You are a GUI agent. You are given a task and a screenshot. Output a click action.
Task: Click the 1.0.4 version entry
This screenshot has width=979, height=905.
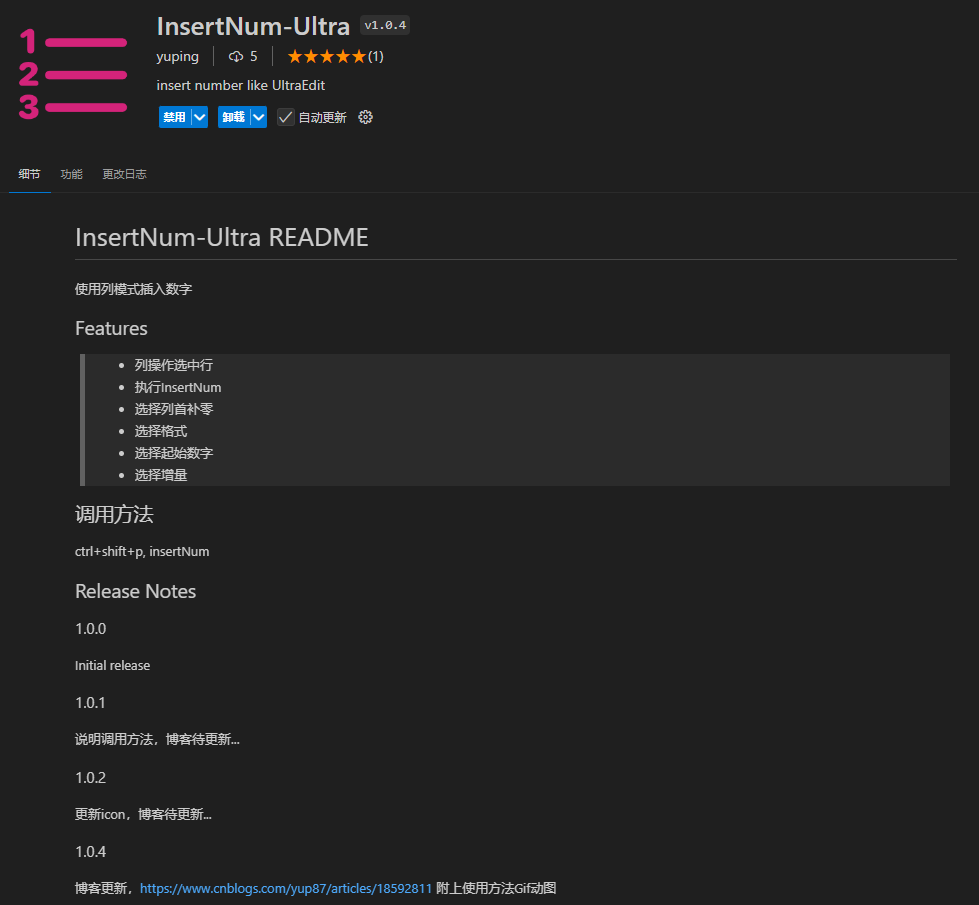[91, 852]
